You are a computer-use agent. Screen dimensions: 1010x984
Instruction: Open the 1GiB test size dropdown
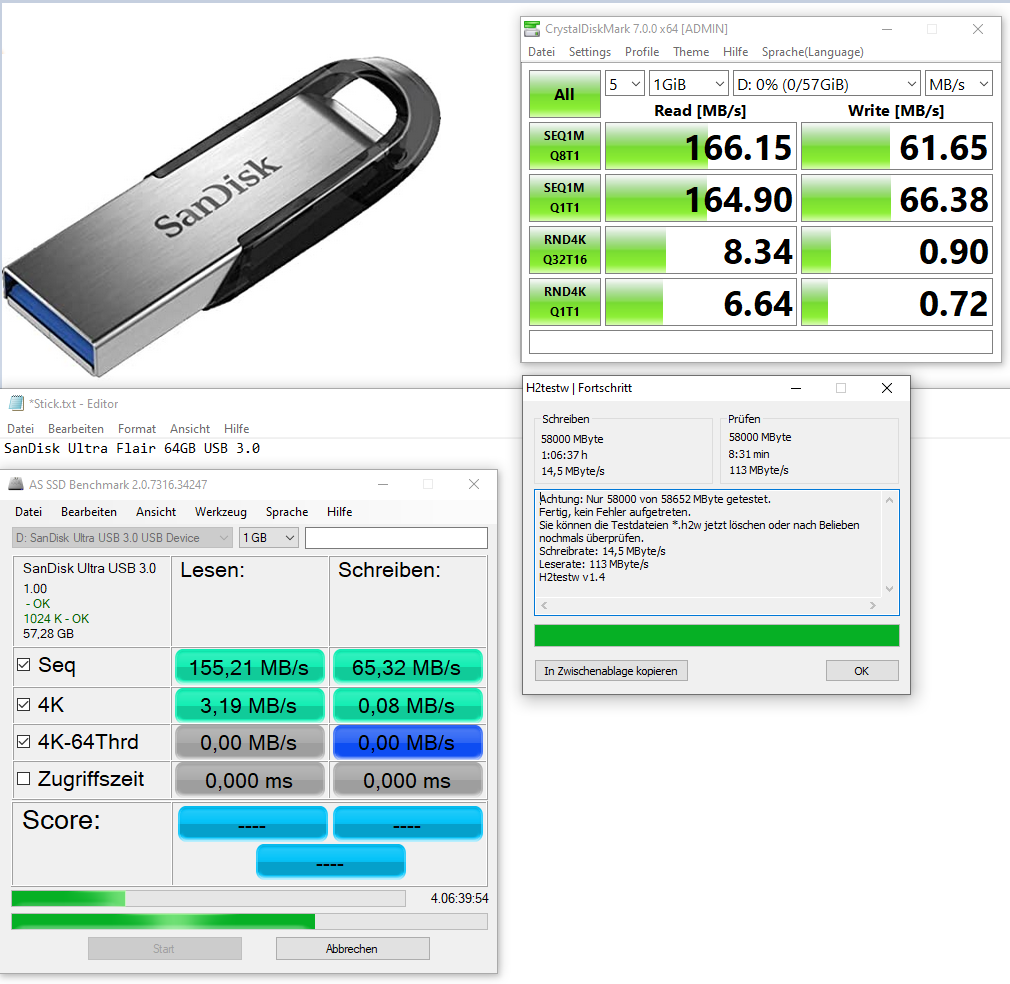(x=689, y=84)
